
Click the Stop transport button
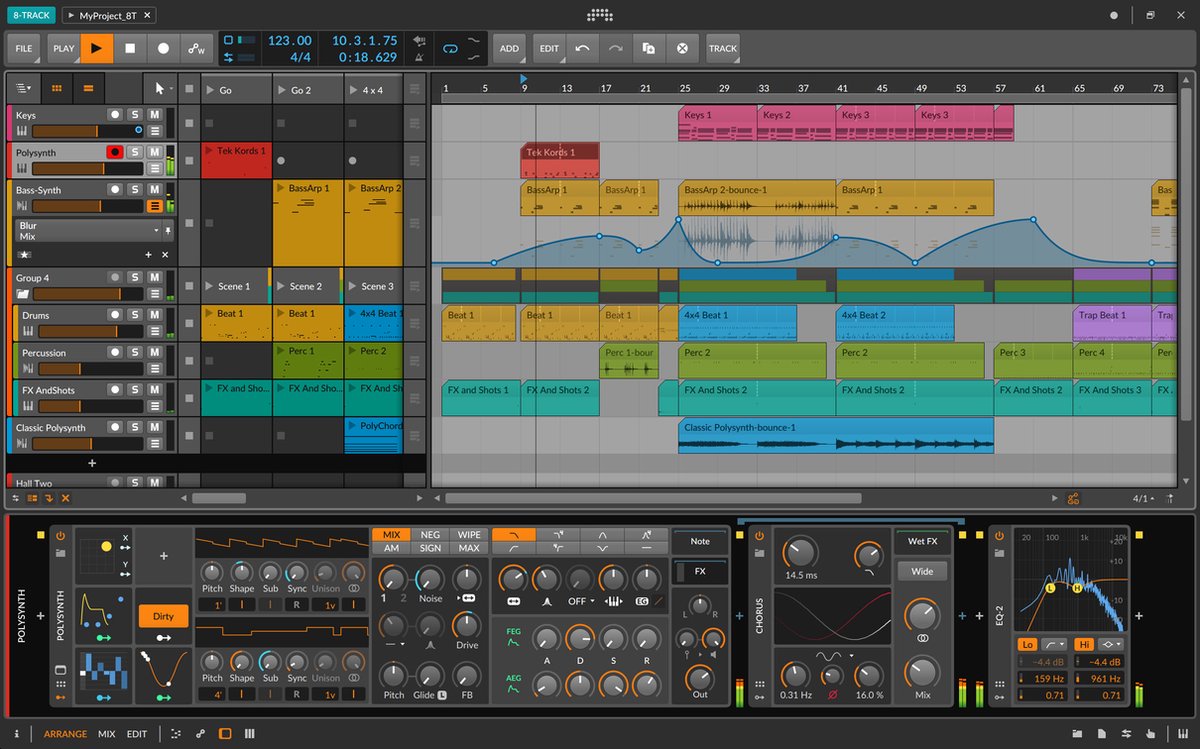130,48
